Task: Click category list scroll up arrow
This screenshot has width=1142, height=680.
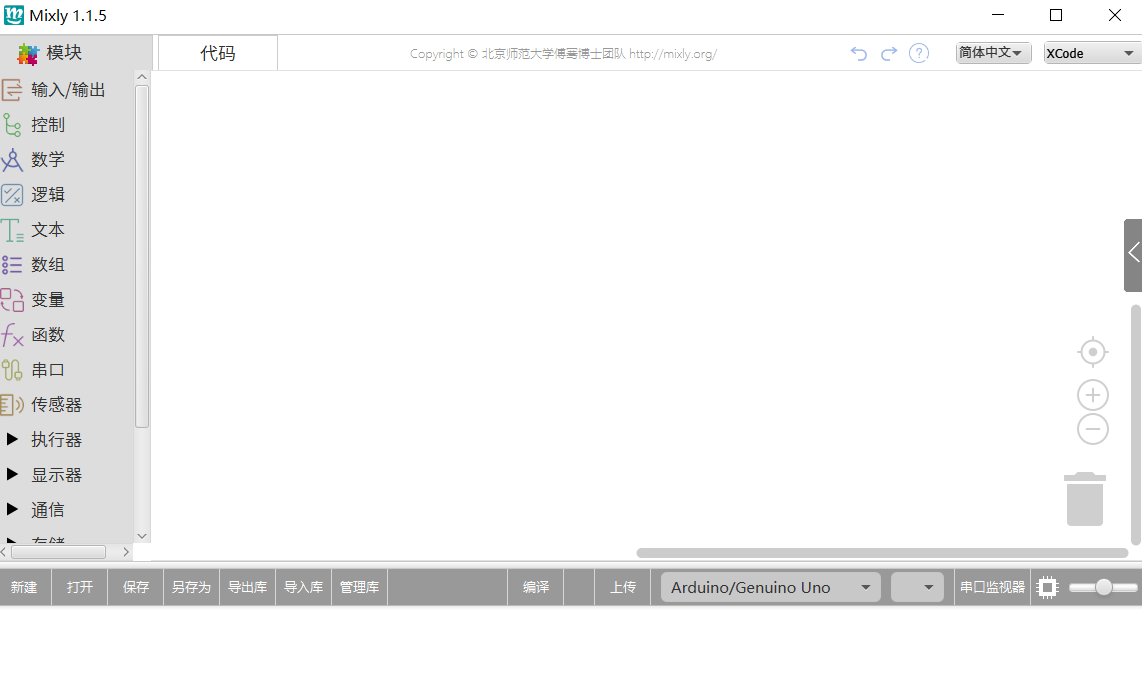Action: pyautogui.click(x=142, y=77)
